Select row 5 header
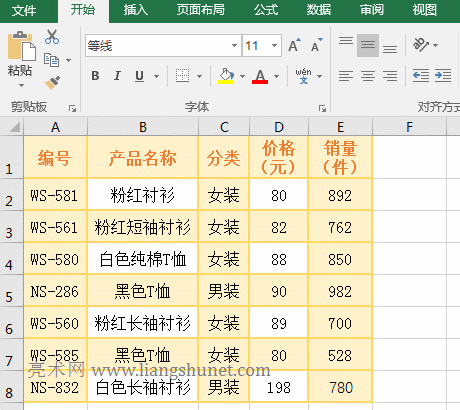Viewport: 460px width, 410px height. click(11, 291)
